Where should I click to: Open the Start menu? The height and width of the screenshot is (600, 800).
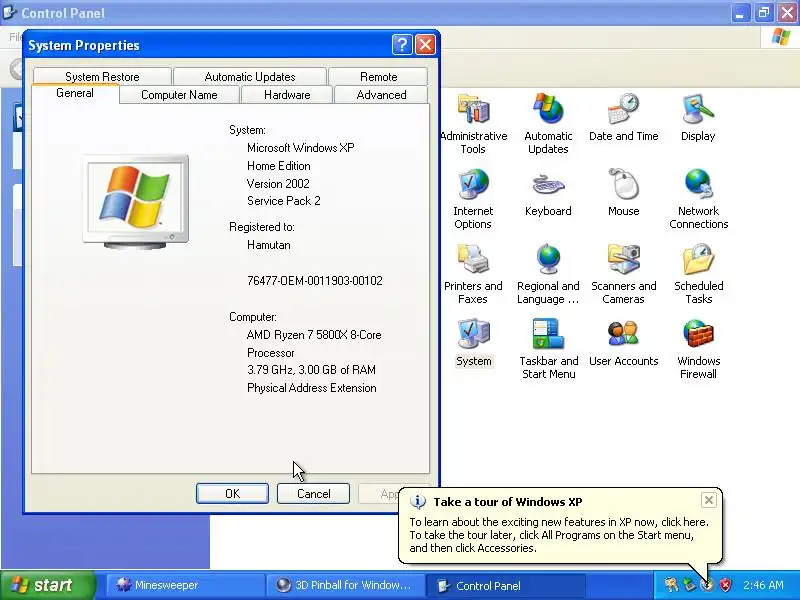[47, 585]
